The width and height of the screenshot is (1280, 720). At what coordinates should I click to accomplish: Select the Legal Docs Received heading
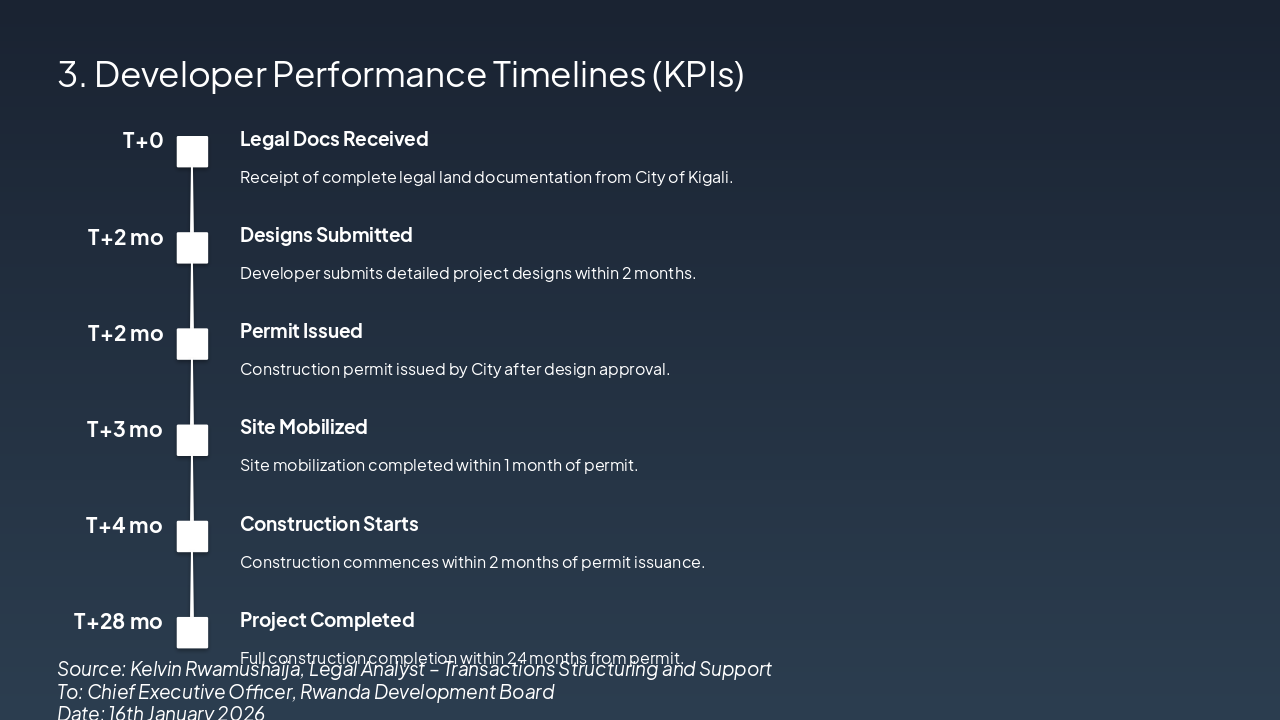point(334,139)
